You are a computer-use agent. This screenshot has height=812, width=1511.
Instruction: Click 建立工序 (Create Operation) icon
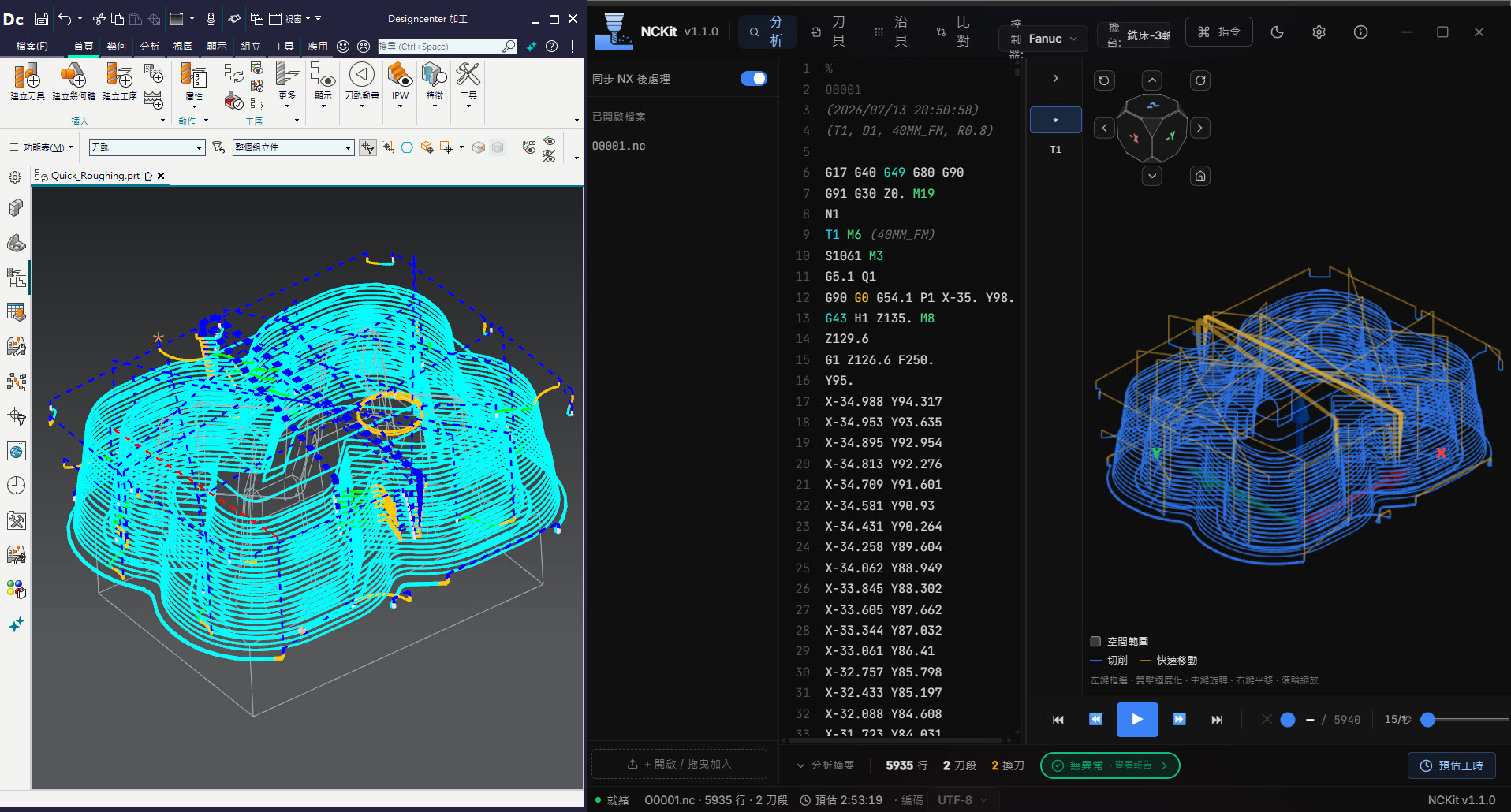(119, 81)
